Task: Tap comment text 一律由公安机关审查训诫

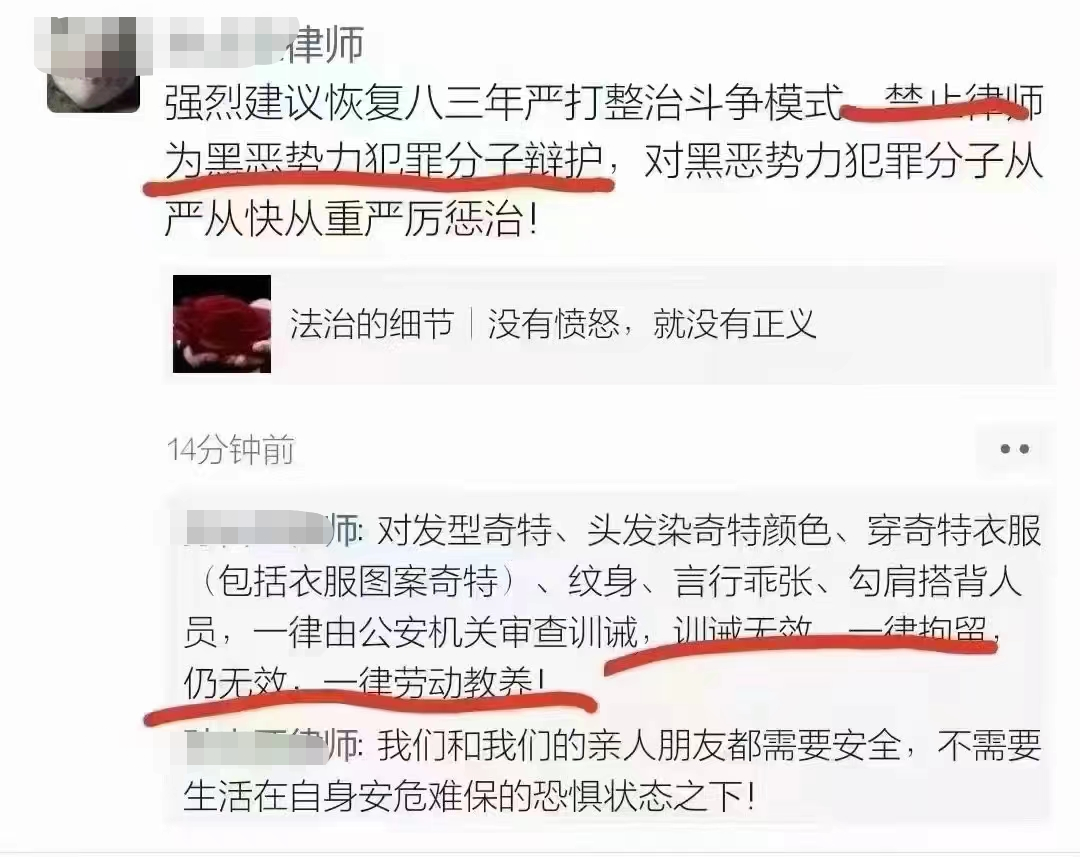Action: 446,634
